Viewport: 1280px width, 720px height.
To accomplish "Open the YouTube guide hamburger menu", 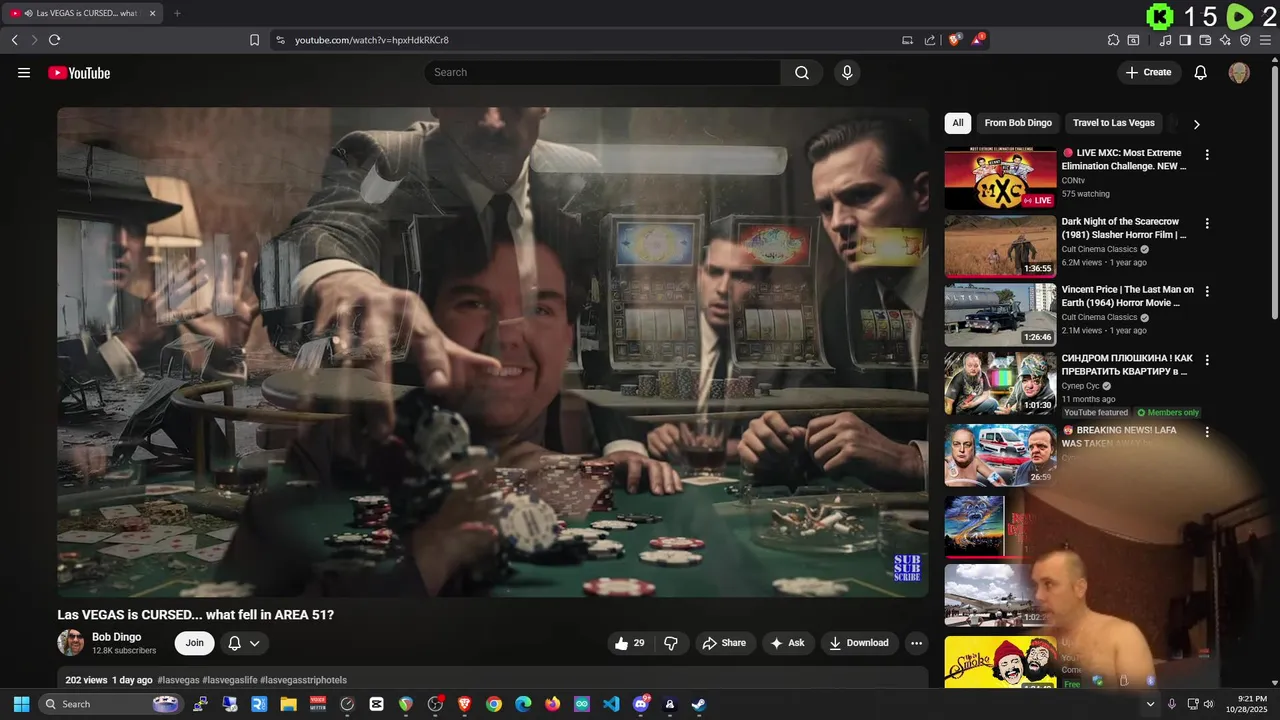I will pyautogui.click(x=24, y=72).
